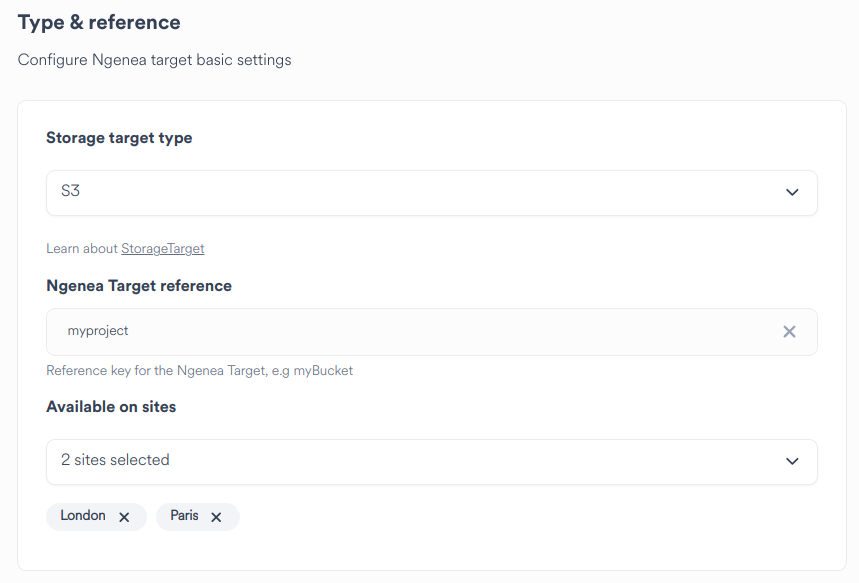The width and height of the screenshot is (859, 583).
Task: Click the chevron on the sites selector
Action: [x=792, y=461]
